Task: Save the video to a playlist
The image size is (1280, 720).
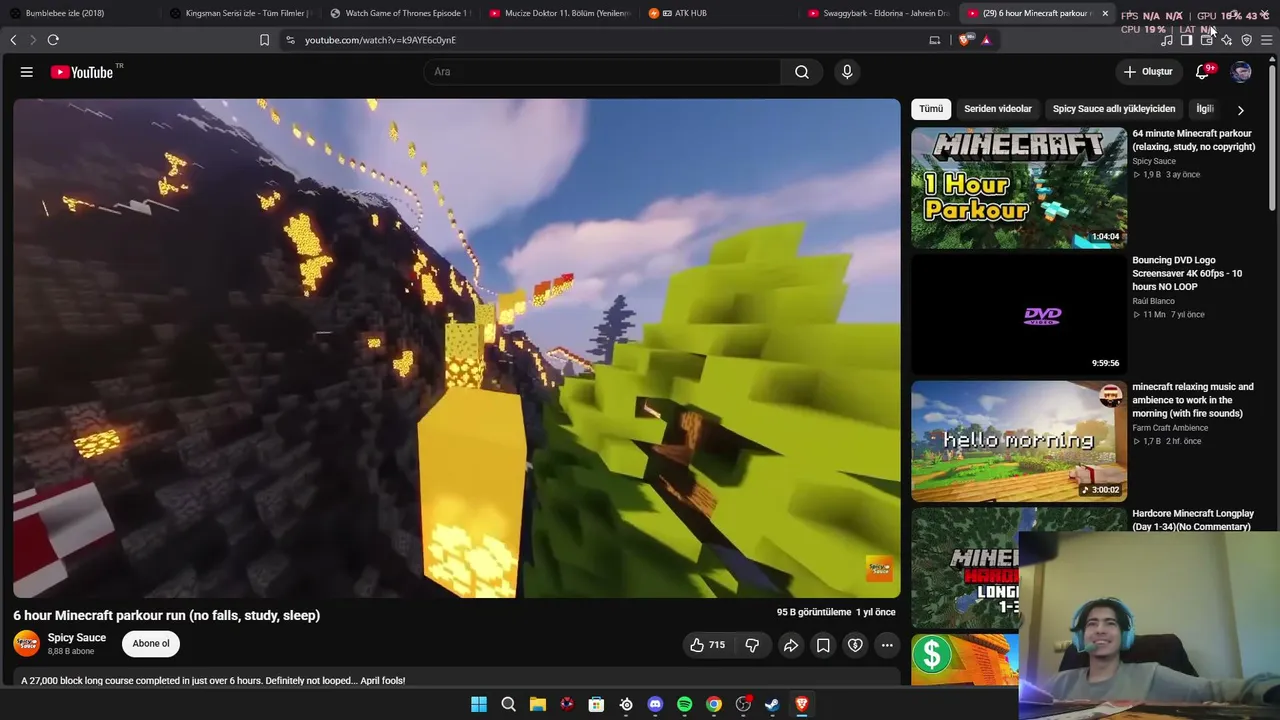Action: 823,645
